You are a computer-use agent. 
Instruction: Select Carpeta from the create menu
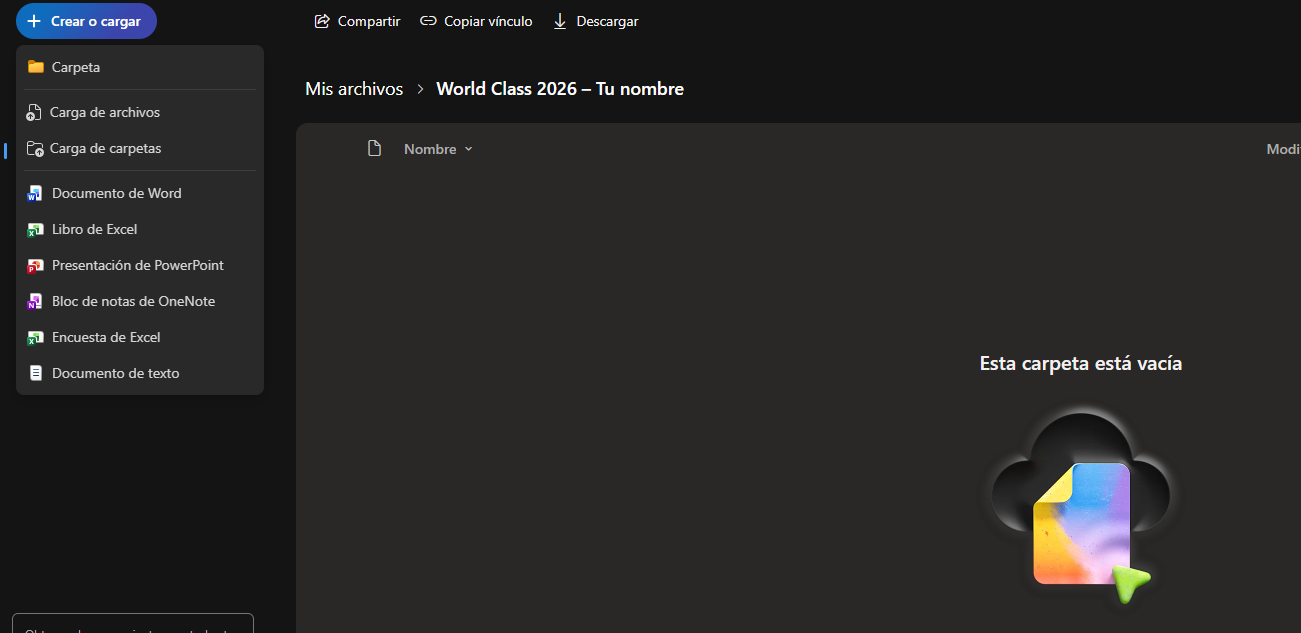click(74, 67)
